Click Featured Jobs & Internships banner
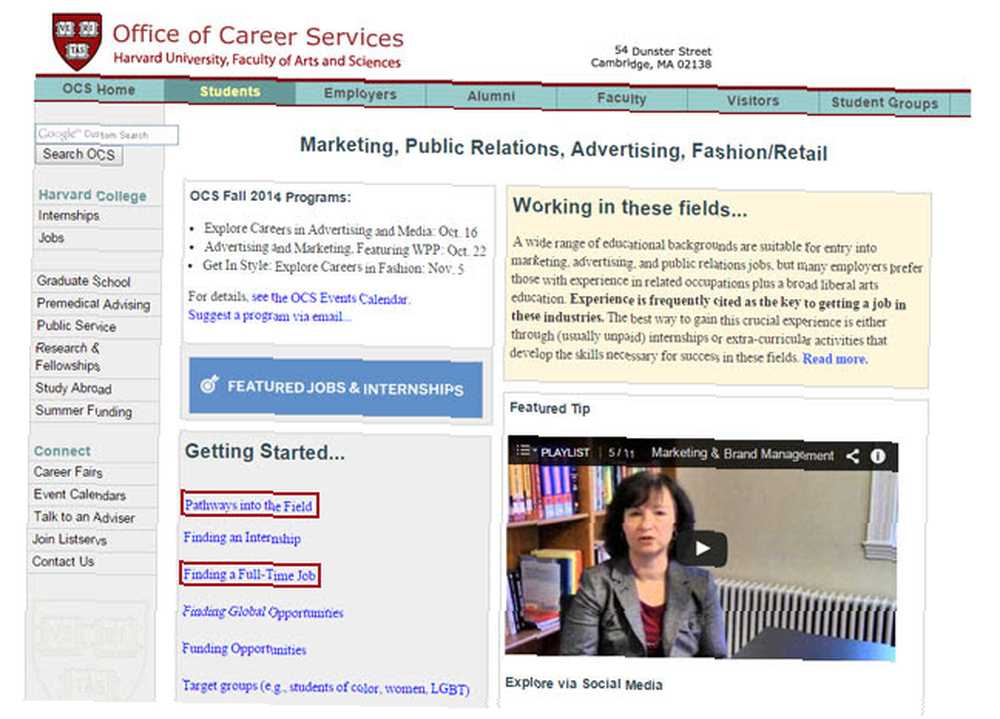Image resolution: width=1000 pixels, height=719 pixels. click(336, 387)
